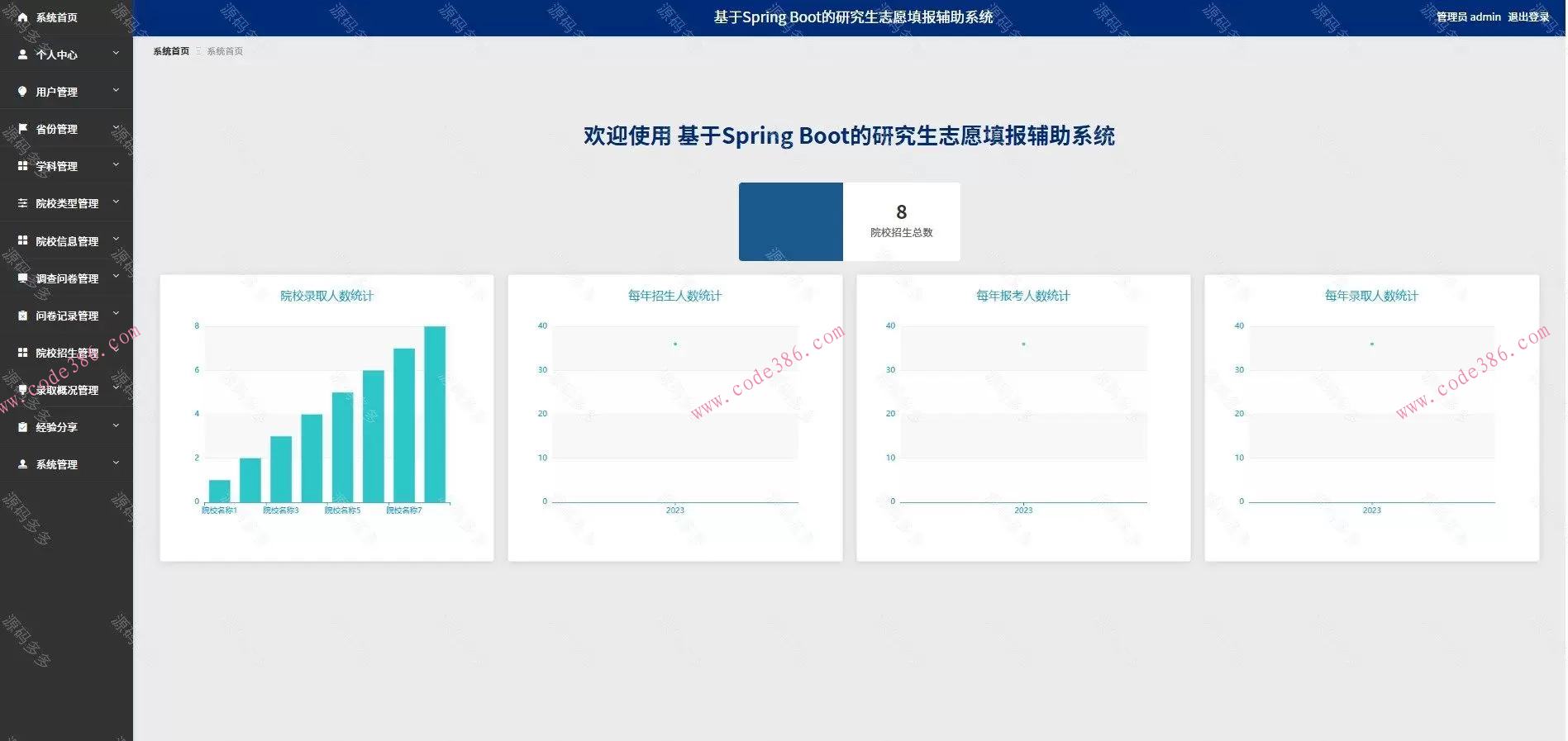The width and height of the screenshot is (1568, 741).
Task: Click the 每年录取人数统计 chart title
Action: 1372,296
